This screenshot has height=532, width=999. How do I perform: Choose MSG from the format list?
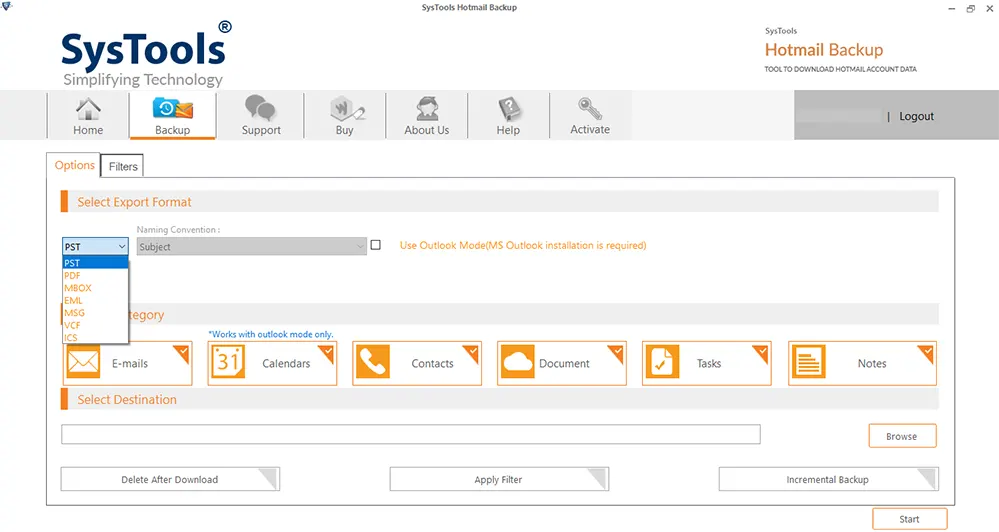tap(96, 313)
